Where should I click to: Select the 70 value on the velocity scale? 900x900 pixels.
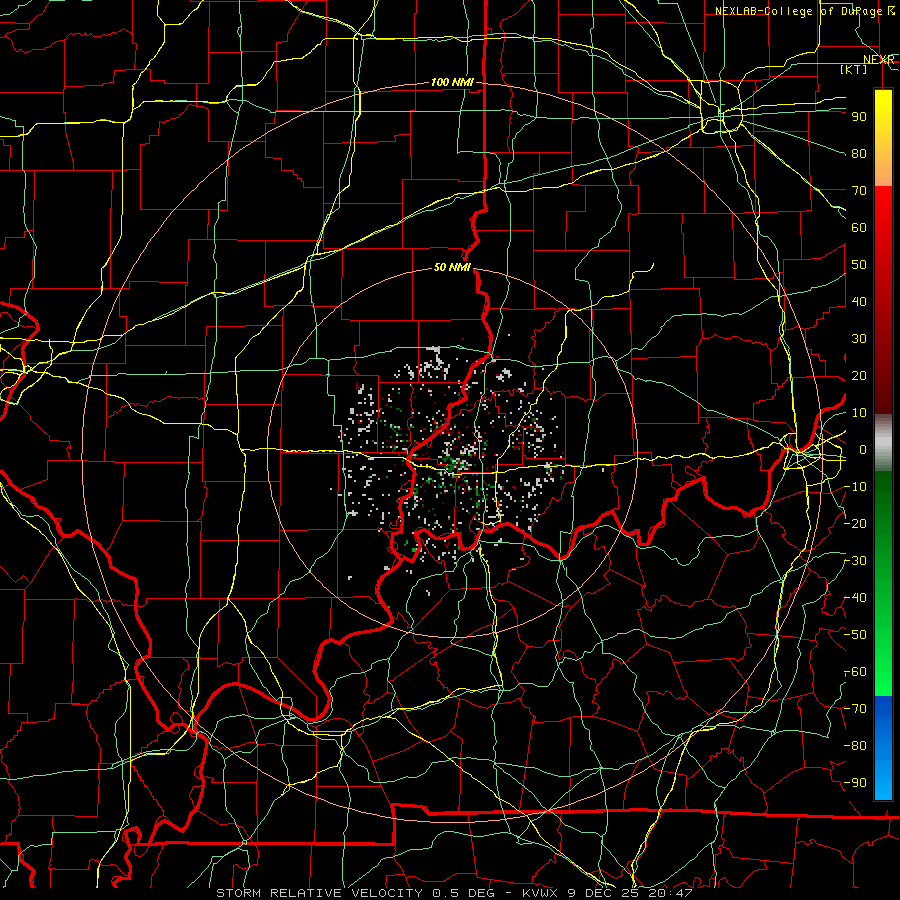tap(859, 191)
